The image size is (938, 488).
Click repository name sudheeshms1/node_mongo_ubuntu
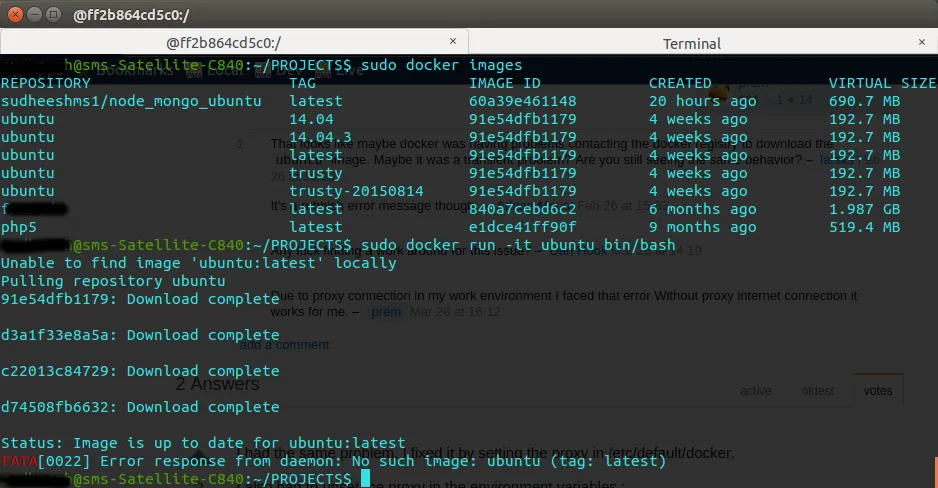pyautogui.click(x=131, y=101)
